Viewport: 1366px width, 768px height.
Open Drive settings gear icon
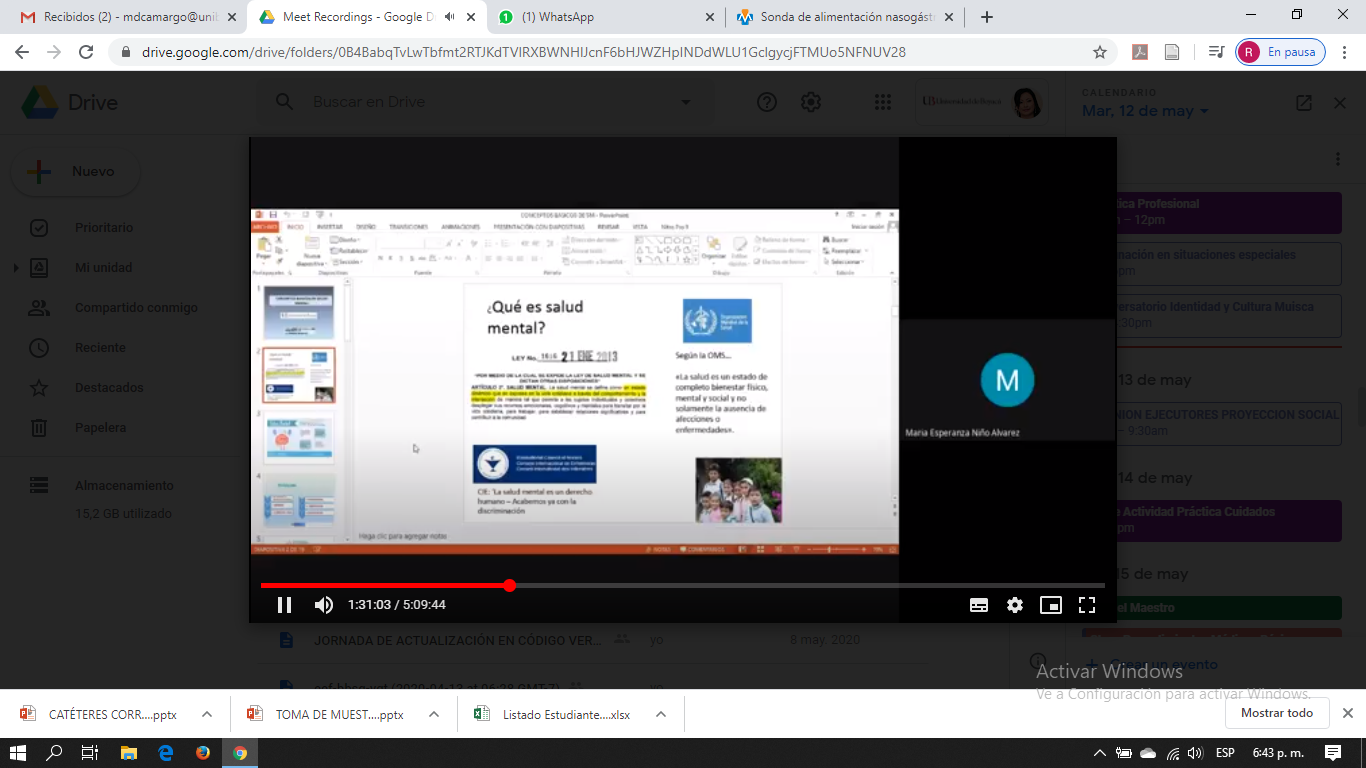[x=811, y=102]
